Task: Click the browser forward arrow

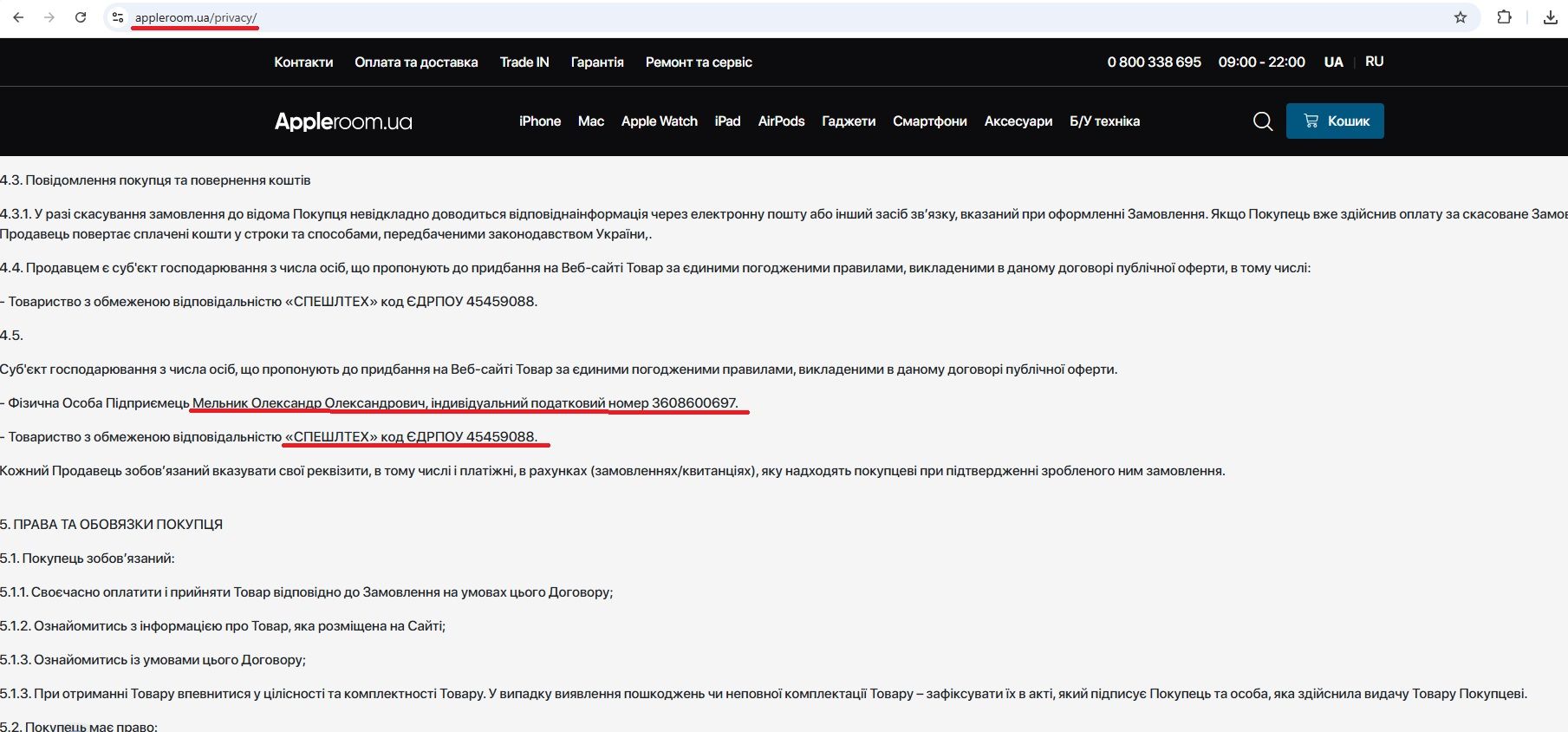Action: click(x=49, y=17)
